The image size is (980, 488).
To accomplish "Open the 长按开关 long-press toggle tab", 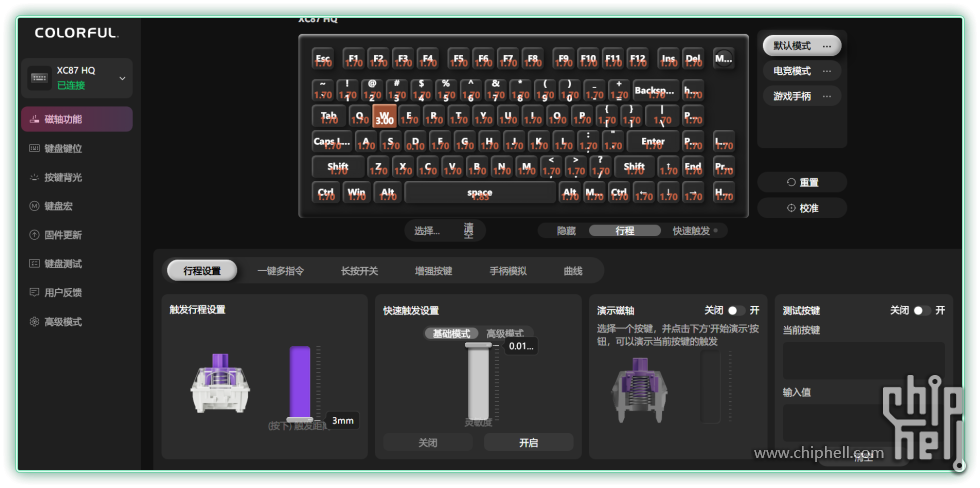I will 359,271.
